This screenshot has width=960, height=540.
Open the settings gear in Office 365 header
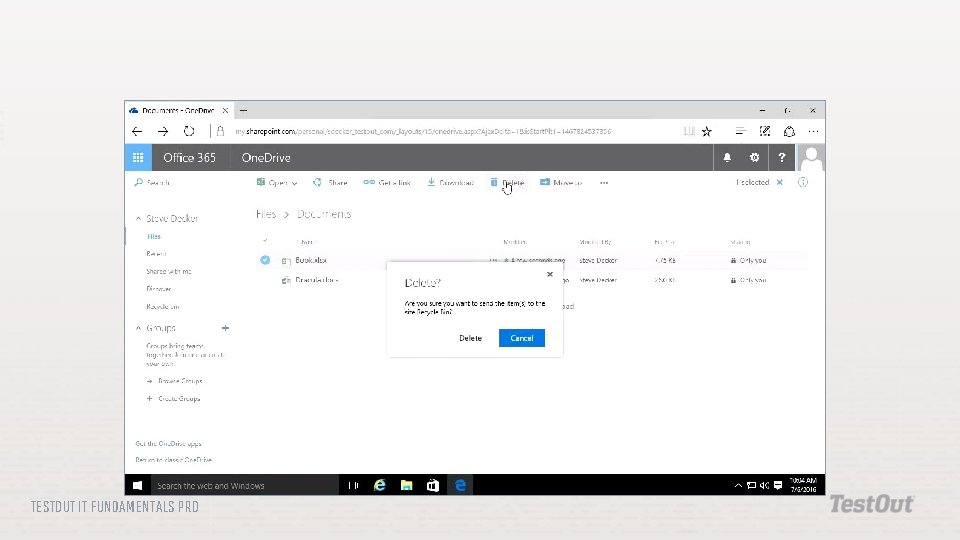pos(754,157)
